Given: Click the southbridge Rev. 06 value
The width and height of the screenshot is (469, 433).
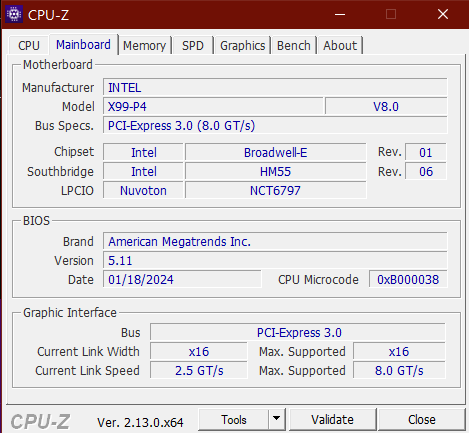Looking at the screenshot, I should pos(426,171).
